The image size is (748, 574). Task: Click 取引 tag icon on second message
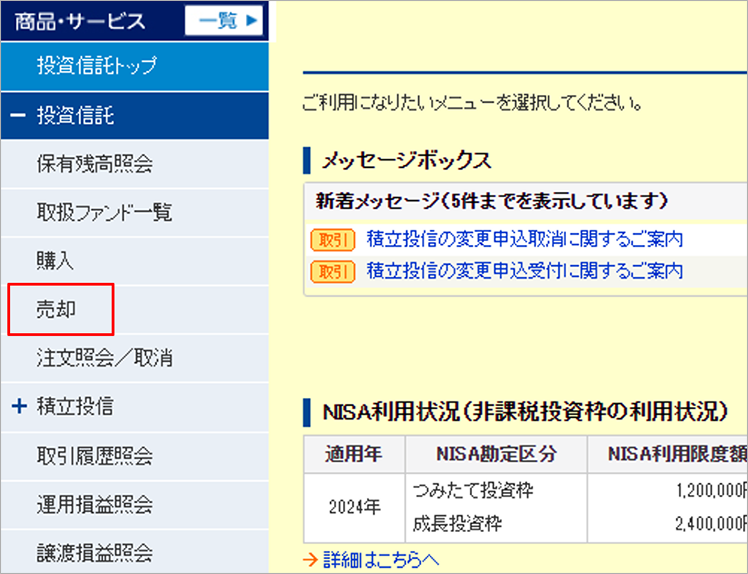tap(332, 272)
